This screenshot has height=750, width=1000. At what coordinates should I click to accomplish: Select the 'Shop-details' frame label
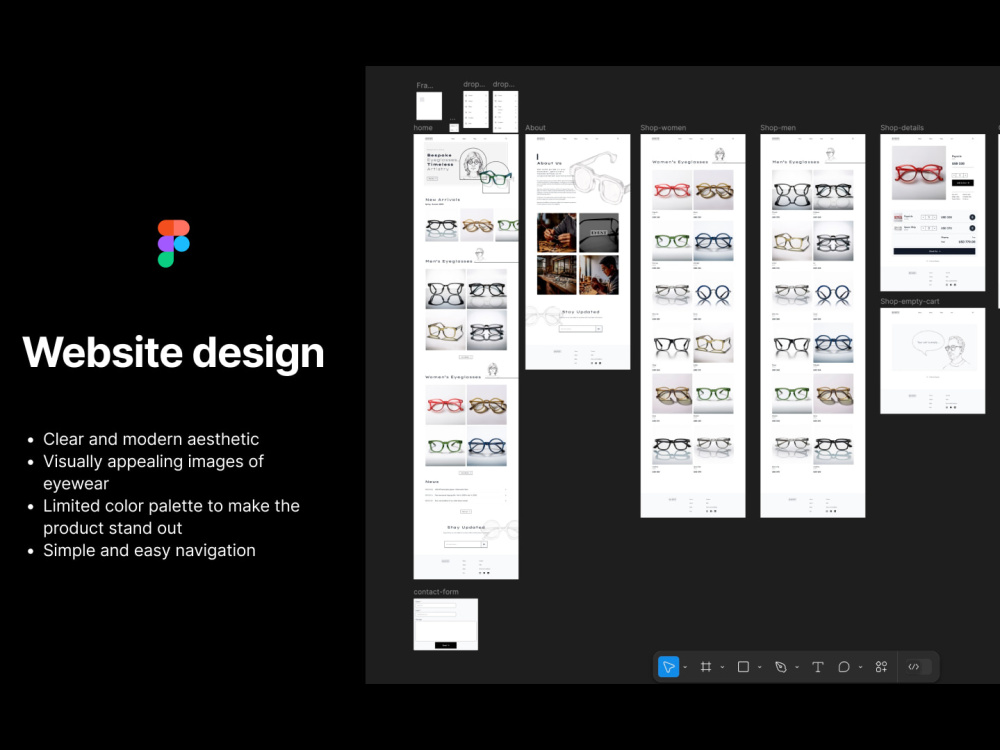point(902,128)
